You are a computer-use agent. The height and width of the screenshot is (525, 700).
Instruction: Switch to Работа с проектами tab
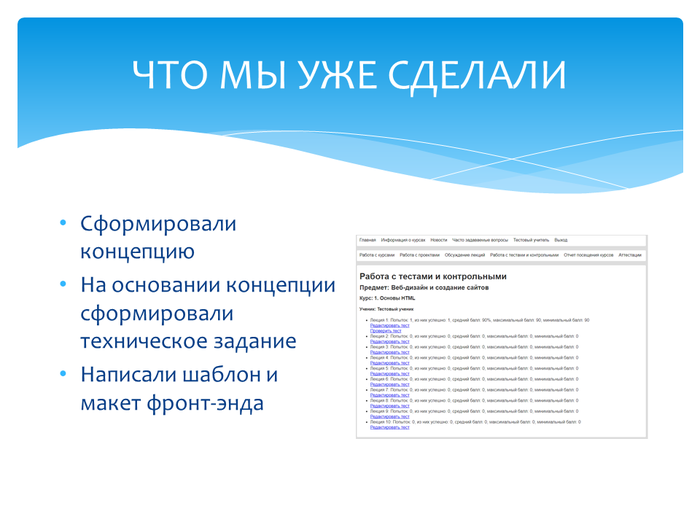(x=419, y=255)
